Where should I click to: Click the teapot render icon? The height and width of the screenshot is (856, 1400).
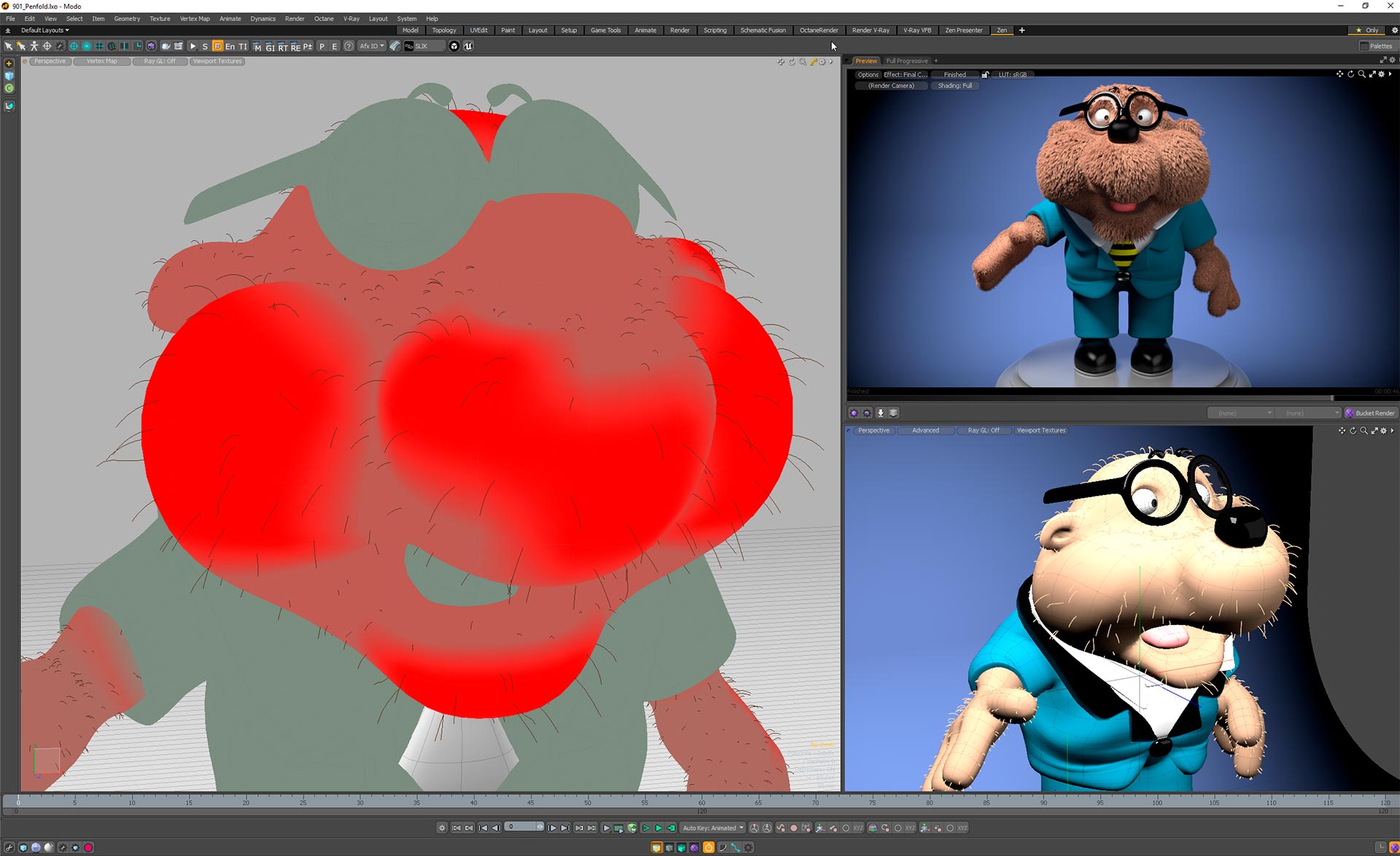pos(166,46)
